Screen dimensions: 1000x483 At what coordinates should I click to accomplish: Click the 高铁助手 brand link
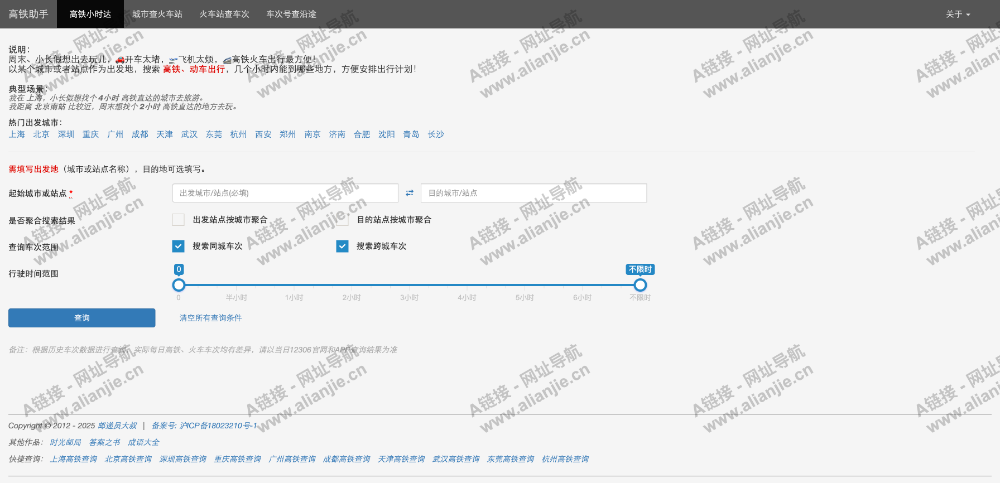[28, 14]
